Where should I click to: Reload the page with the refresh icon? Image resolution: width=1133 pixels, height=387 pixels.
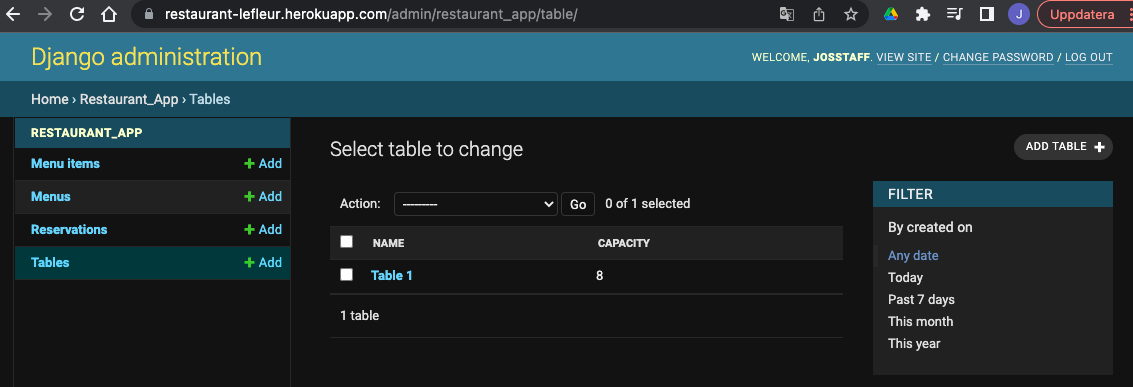click(x=77, y=14)
